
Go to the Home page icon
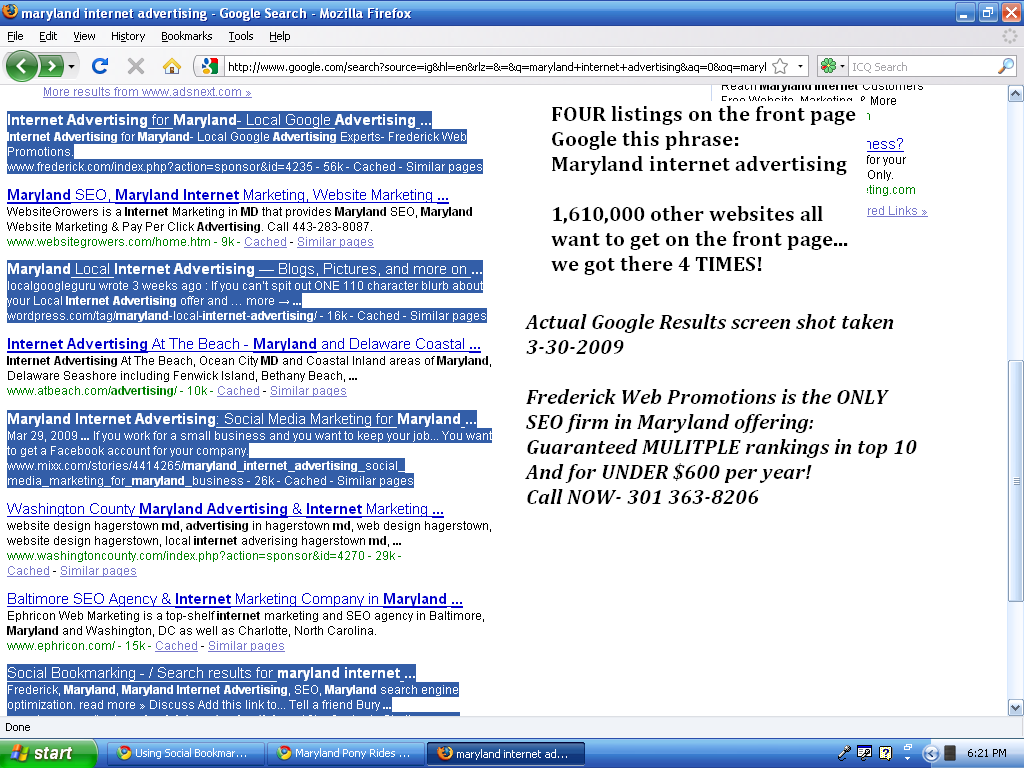[172, 66]
